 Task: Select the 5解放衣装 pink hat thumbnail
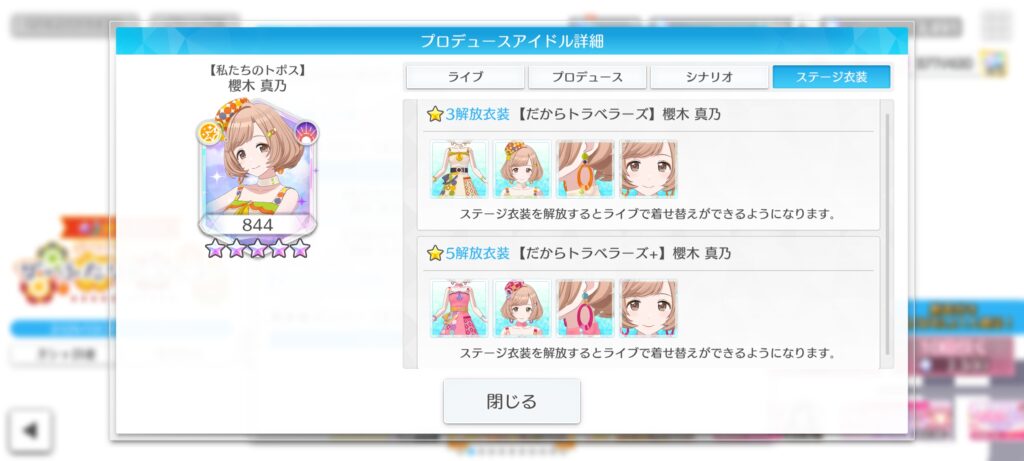(522, 308)
